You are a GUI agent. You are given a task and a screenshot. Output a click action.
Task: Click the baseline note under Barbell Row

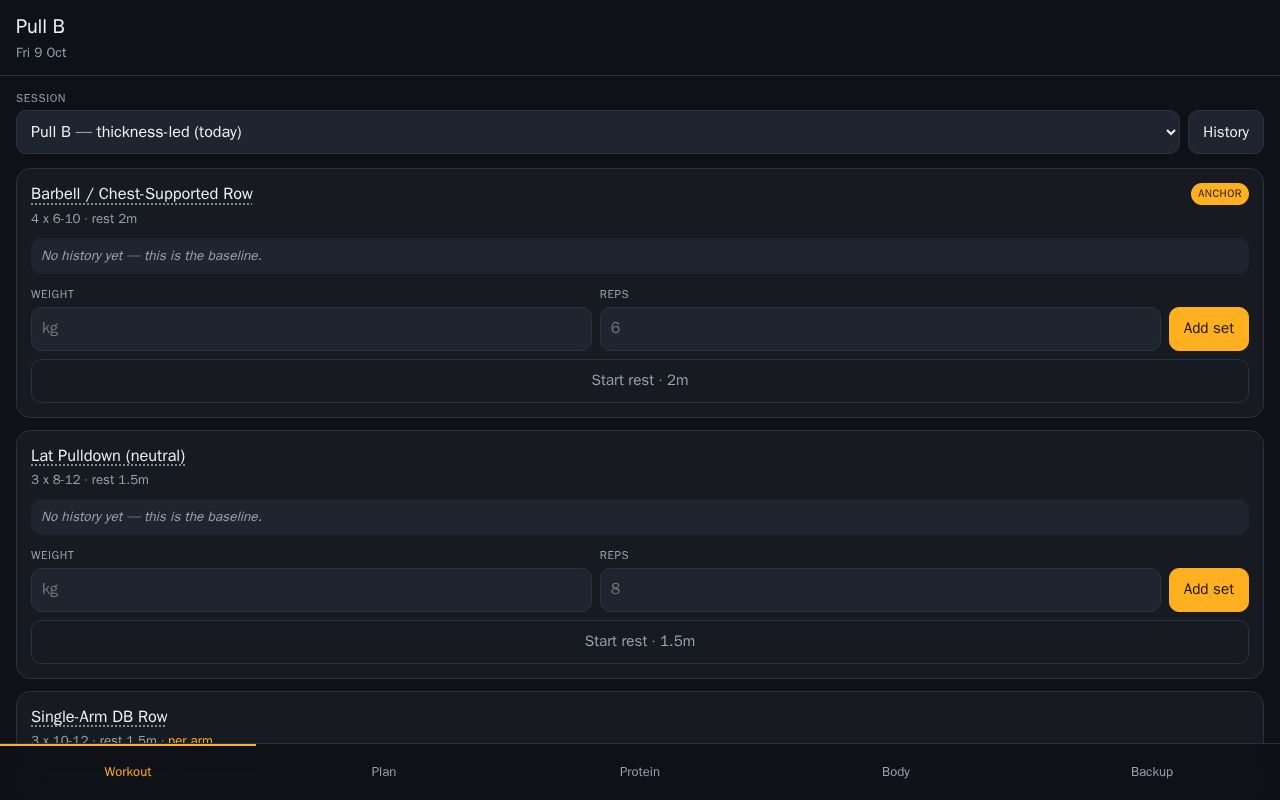click(640, 256)
